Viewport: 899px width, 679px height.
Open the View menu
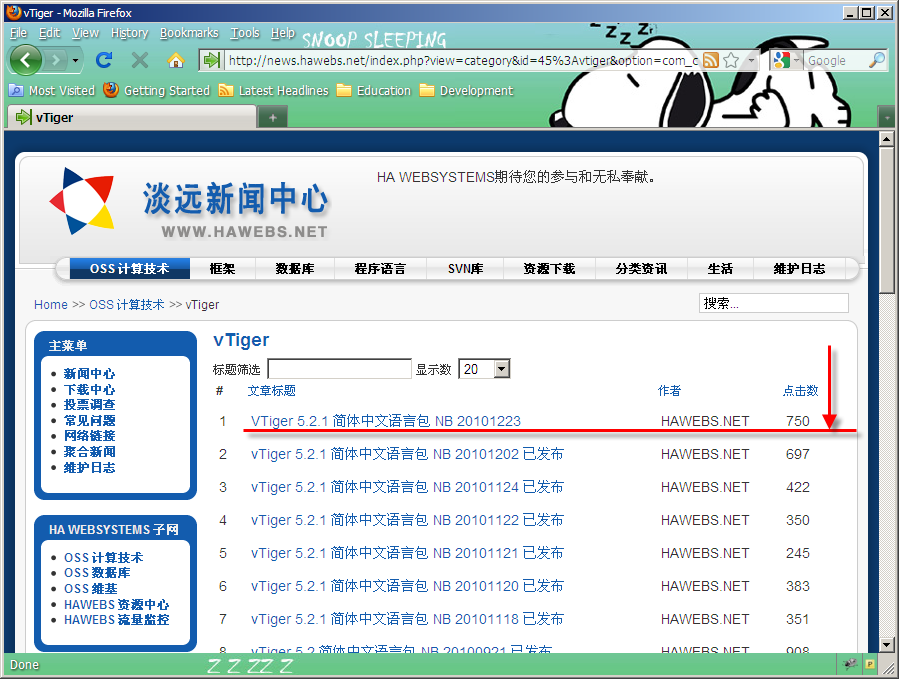pos(85,33)
